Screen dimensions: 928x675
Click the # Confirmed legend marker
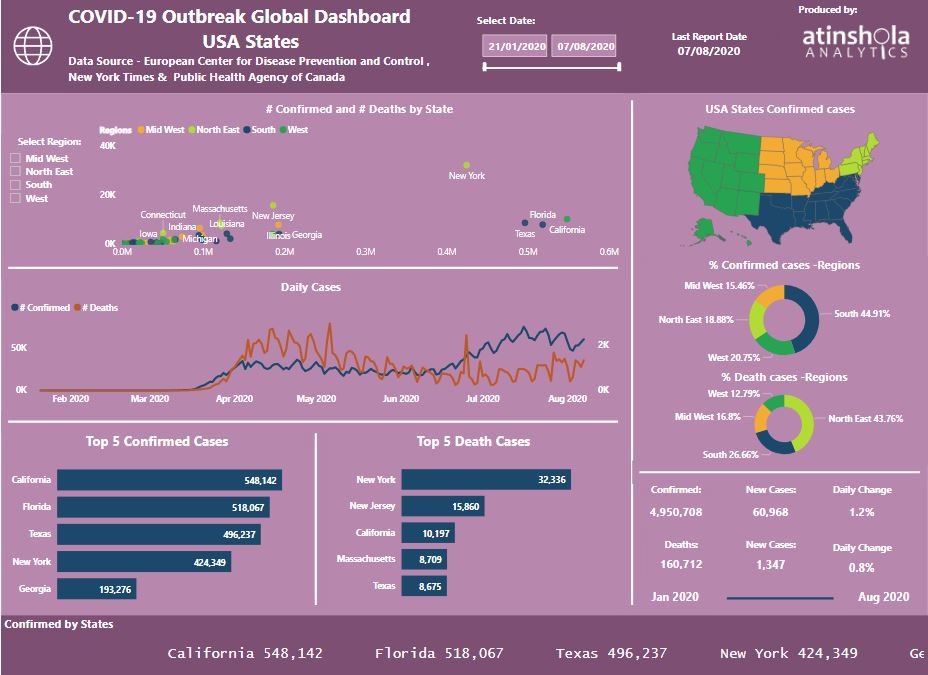pos(15,308)
